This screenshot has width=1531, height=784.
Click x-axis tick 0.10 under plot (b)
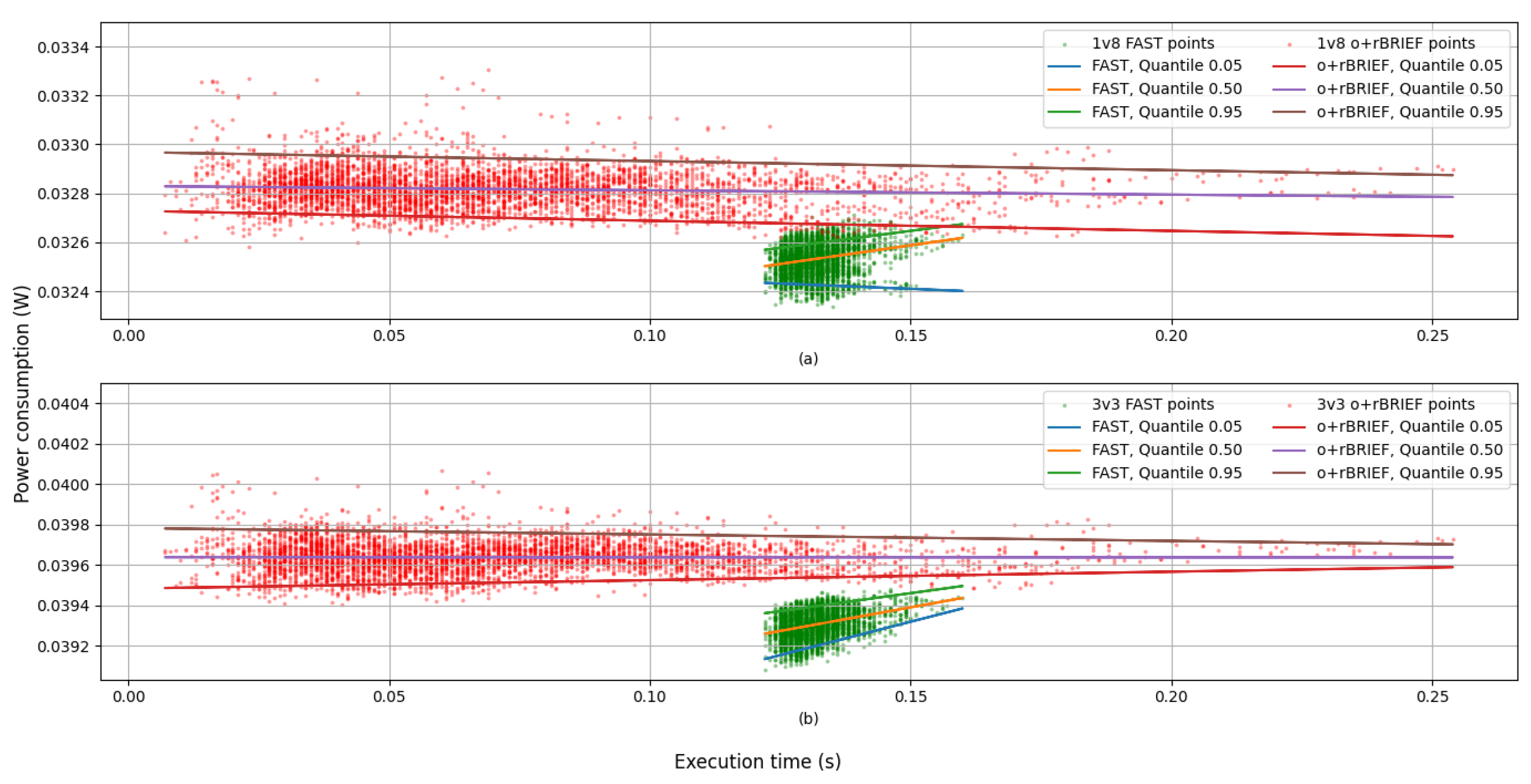pos(650,696)
